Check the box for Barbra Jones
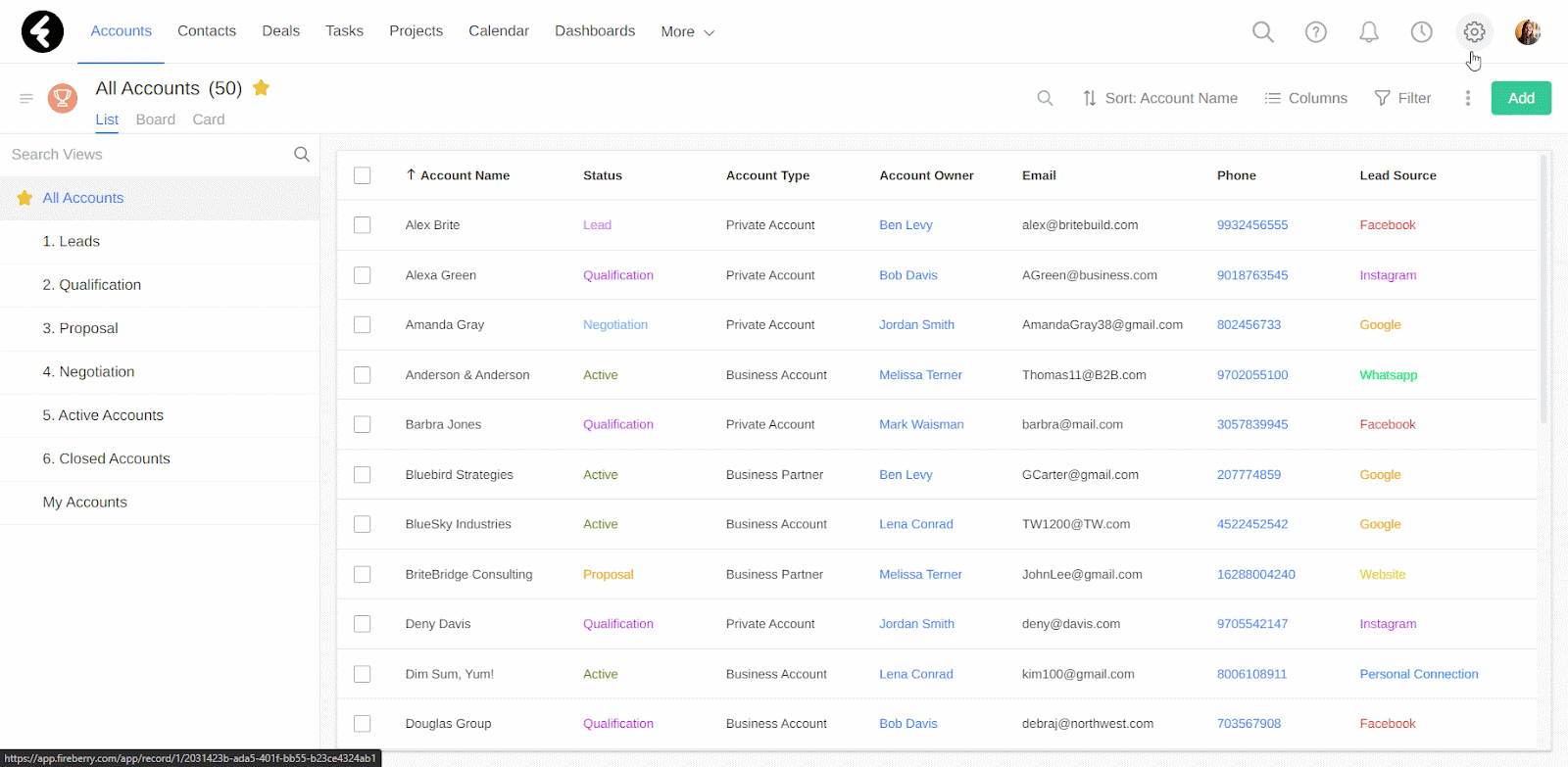1568x767 pixels. (x=363, y=424)
